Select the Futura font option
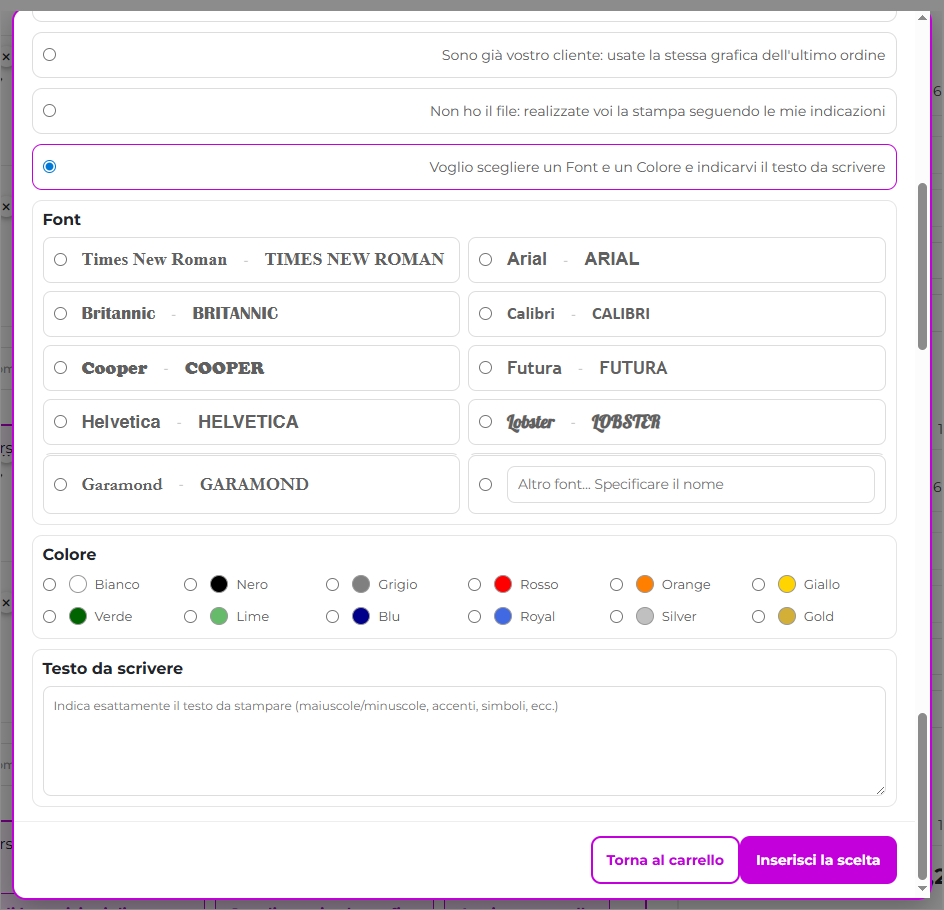The image size is (944, 910). (x=486, y=368)
